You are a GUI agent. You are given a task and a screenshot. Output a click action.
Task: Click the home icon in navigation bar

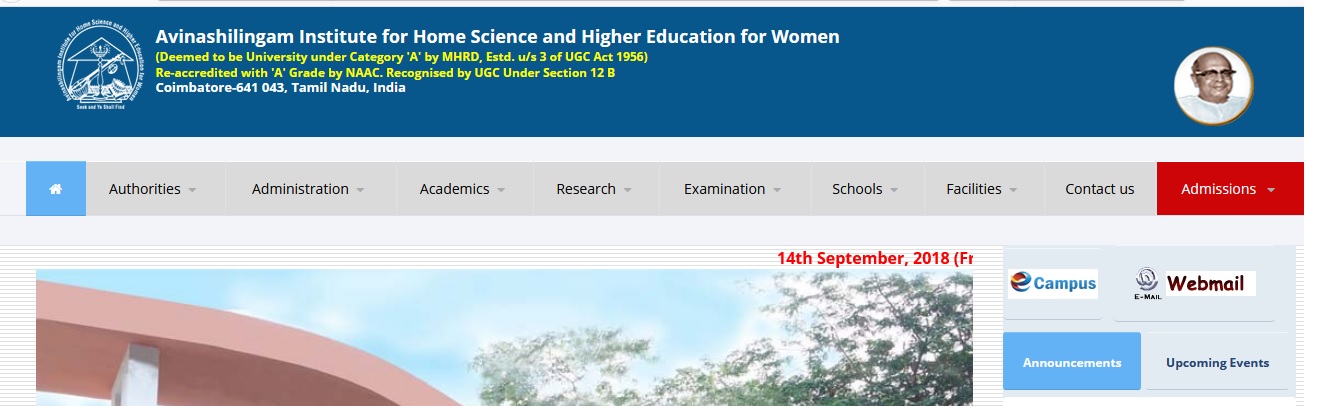click(x=56, y=189)
